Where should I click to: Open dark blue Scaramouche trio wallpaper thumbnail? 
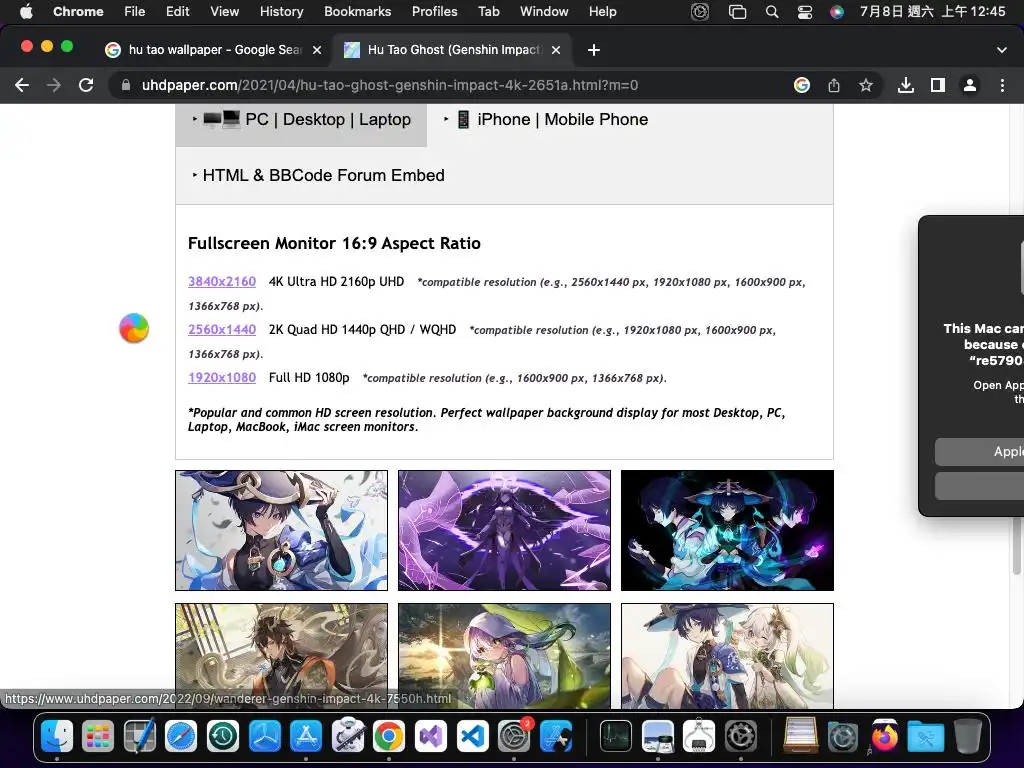coord(728,530)
